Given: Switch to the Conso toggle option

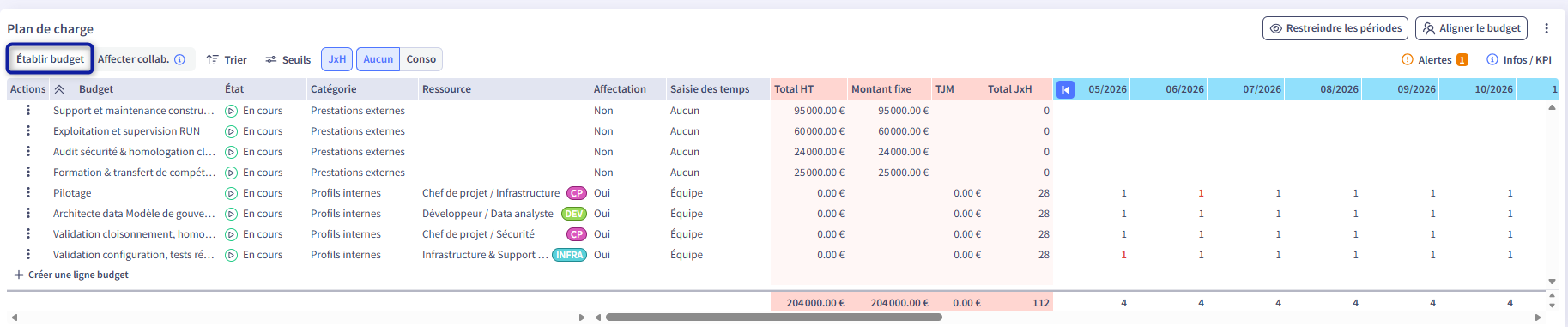Looking at the screenshot, I should click(x=421, y=59).
